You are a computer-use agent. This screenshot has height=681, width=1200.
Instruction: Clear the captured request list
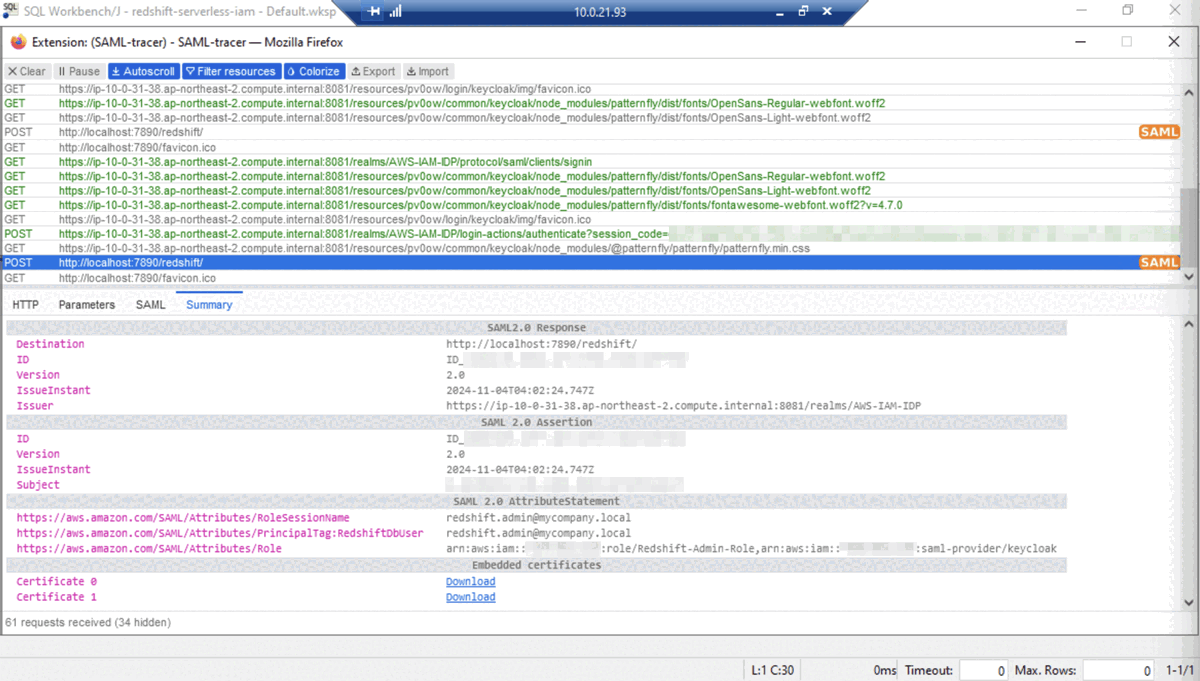[27, 71]
